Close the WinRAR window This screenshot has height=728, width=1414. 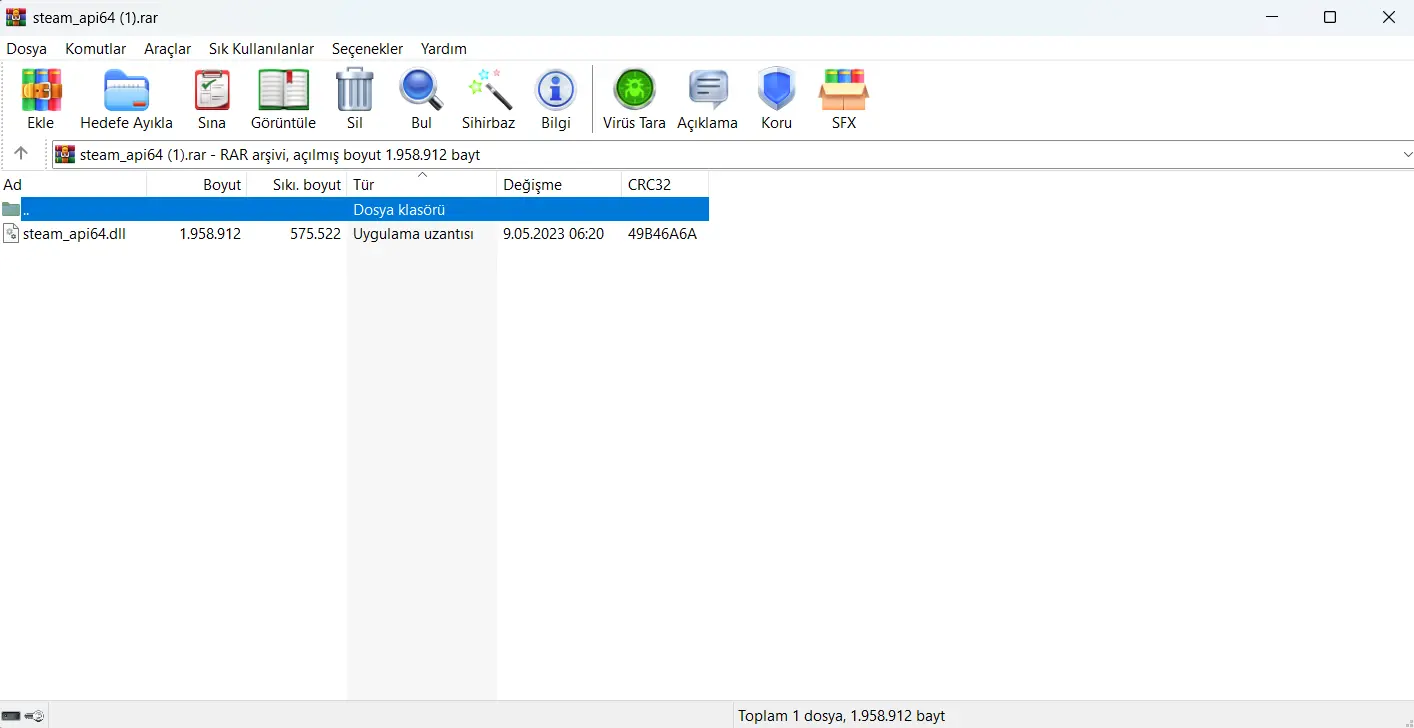(x=1389, y=17)
